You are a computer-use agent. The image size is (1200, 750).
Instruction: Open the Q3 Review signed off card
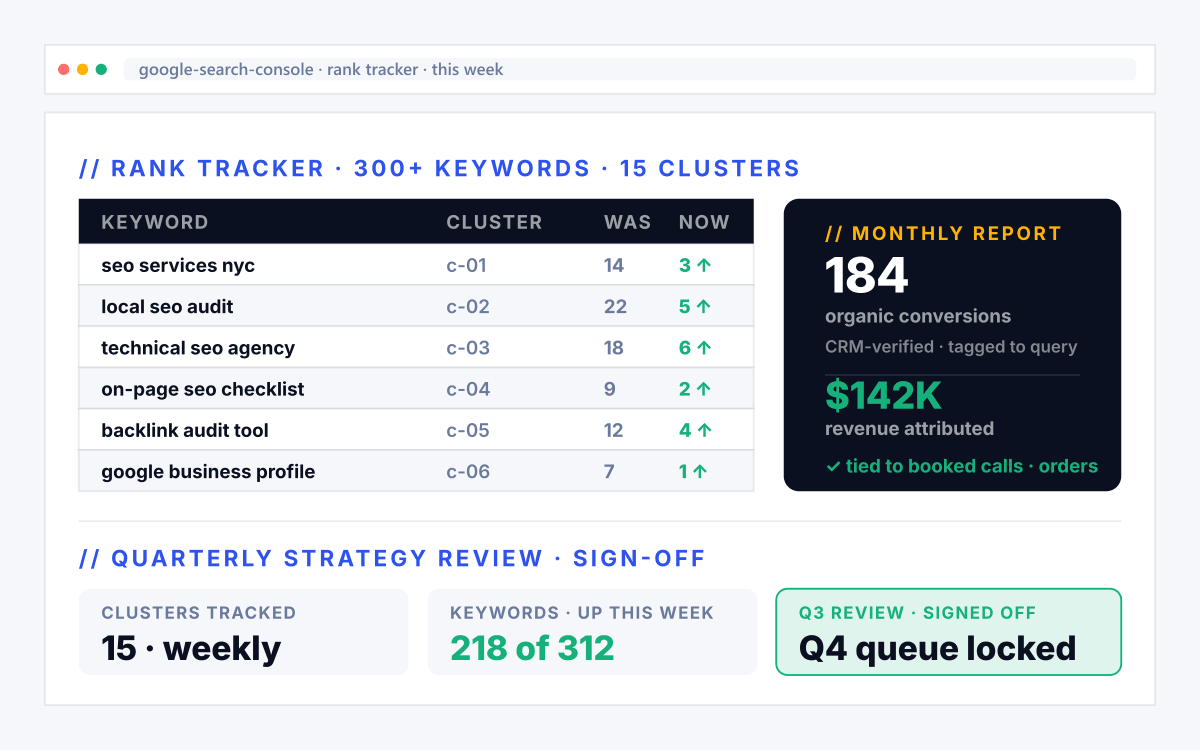coord(948,632)
